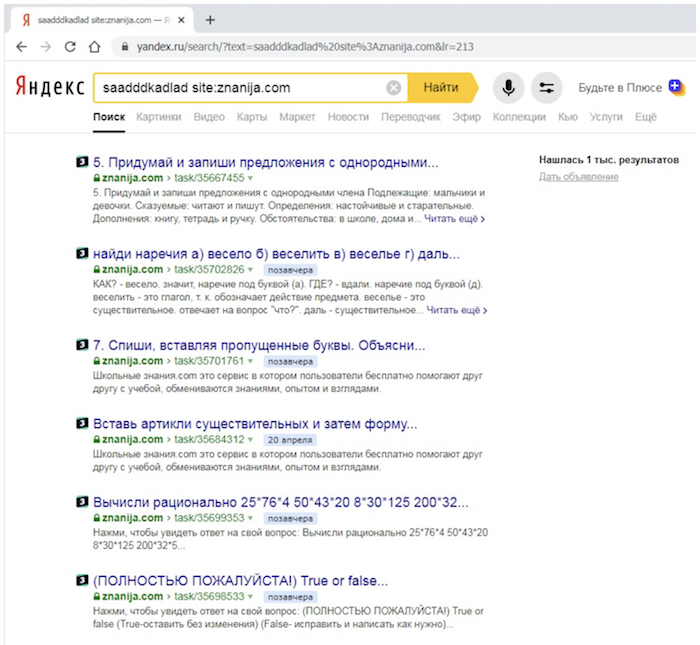Reload the page with the refresh icon

point(70,46)
